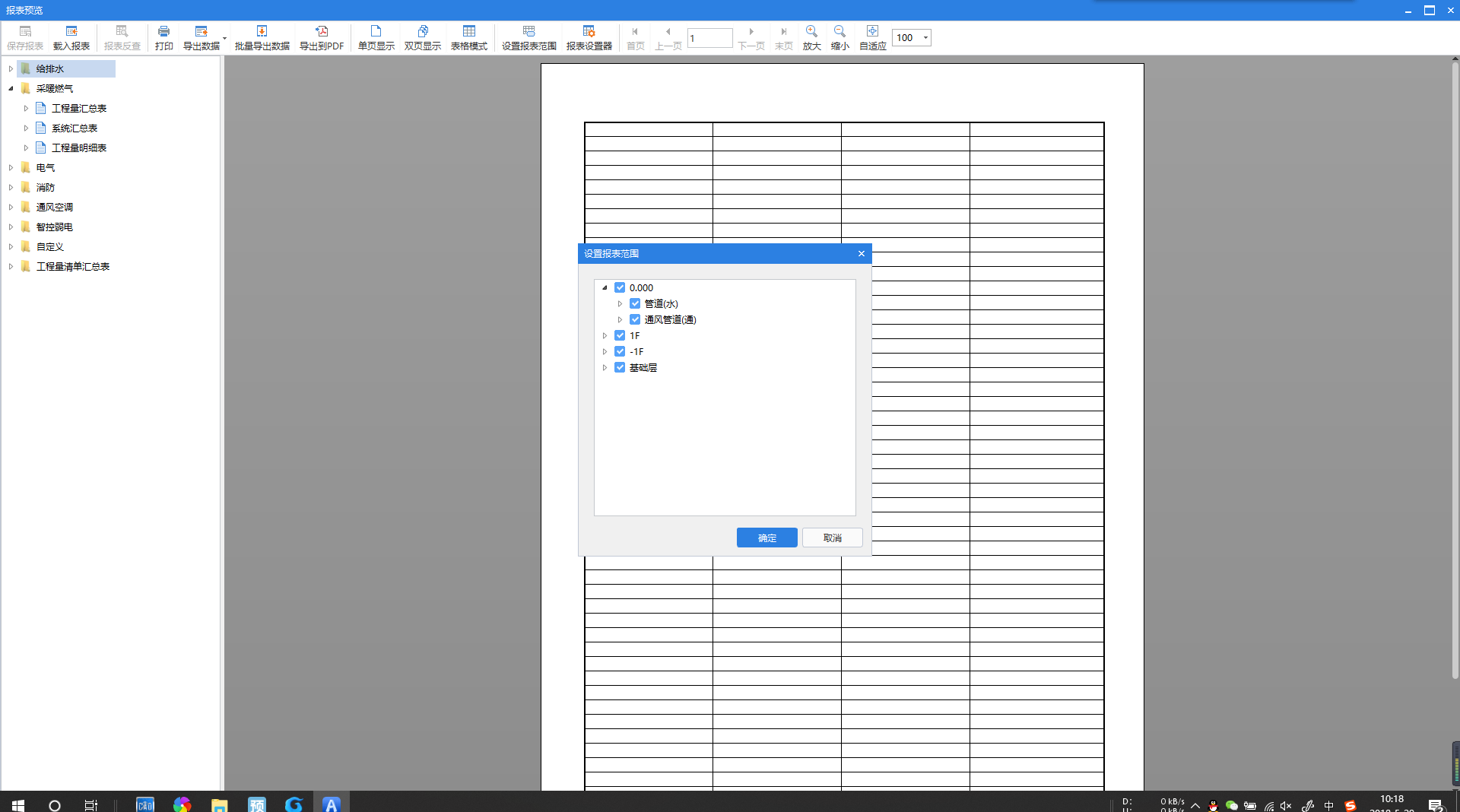Uncheck the 1F checkbox
The image size is (1460, 812).
click(x=620, y=335)
